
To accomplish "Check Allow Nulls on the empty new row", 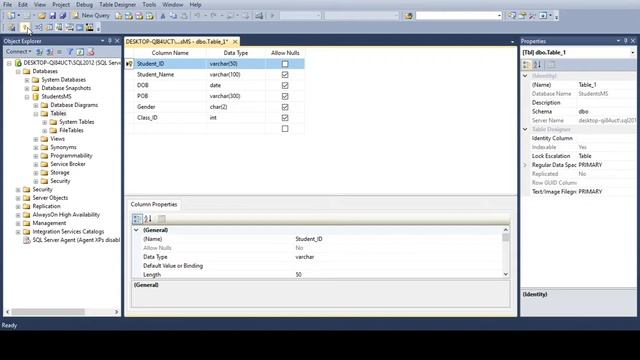I will tap(285, 129).
